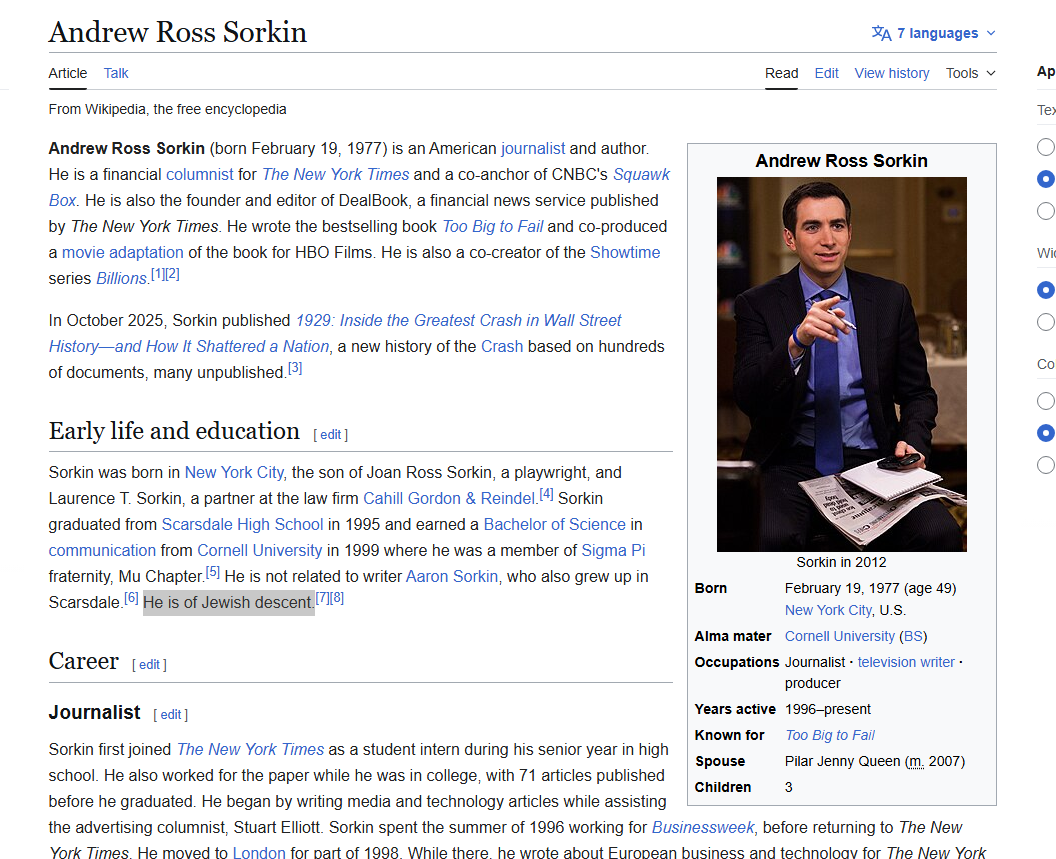
Task: Click the 'February 19, 1977 (age 49)' text
Action: [x=870, y=589]
